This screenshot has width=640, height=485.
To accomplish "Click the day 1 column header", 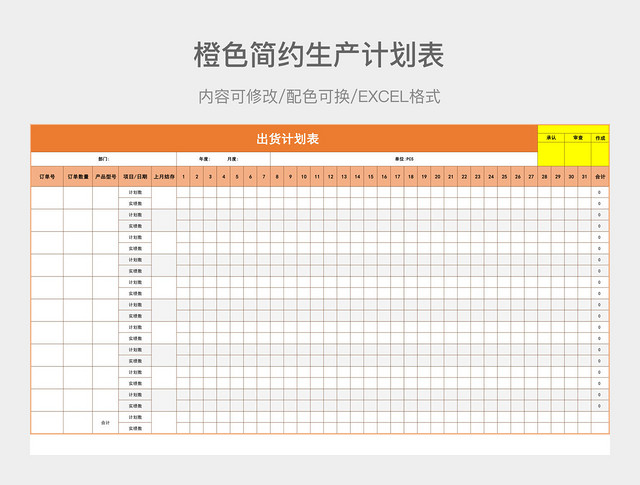I will coord(183,177).
